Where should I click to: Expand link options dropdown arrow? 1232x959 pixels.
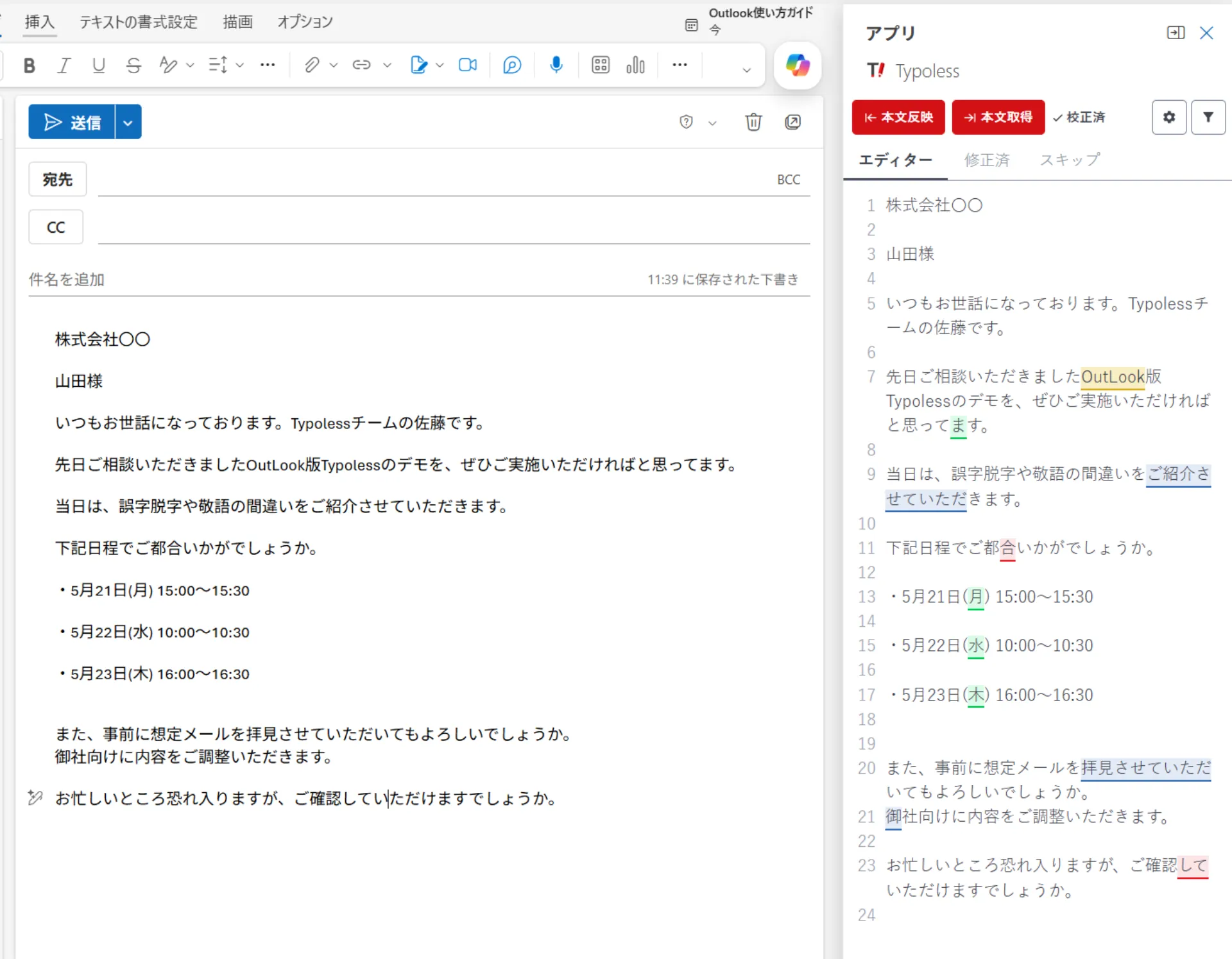387,65
